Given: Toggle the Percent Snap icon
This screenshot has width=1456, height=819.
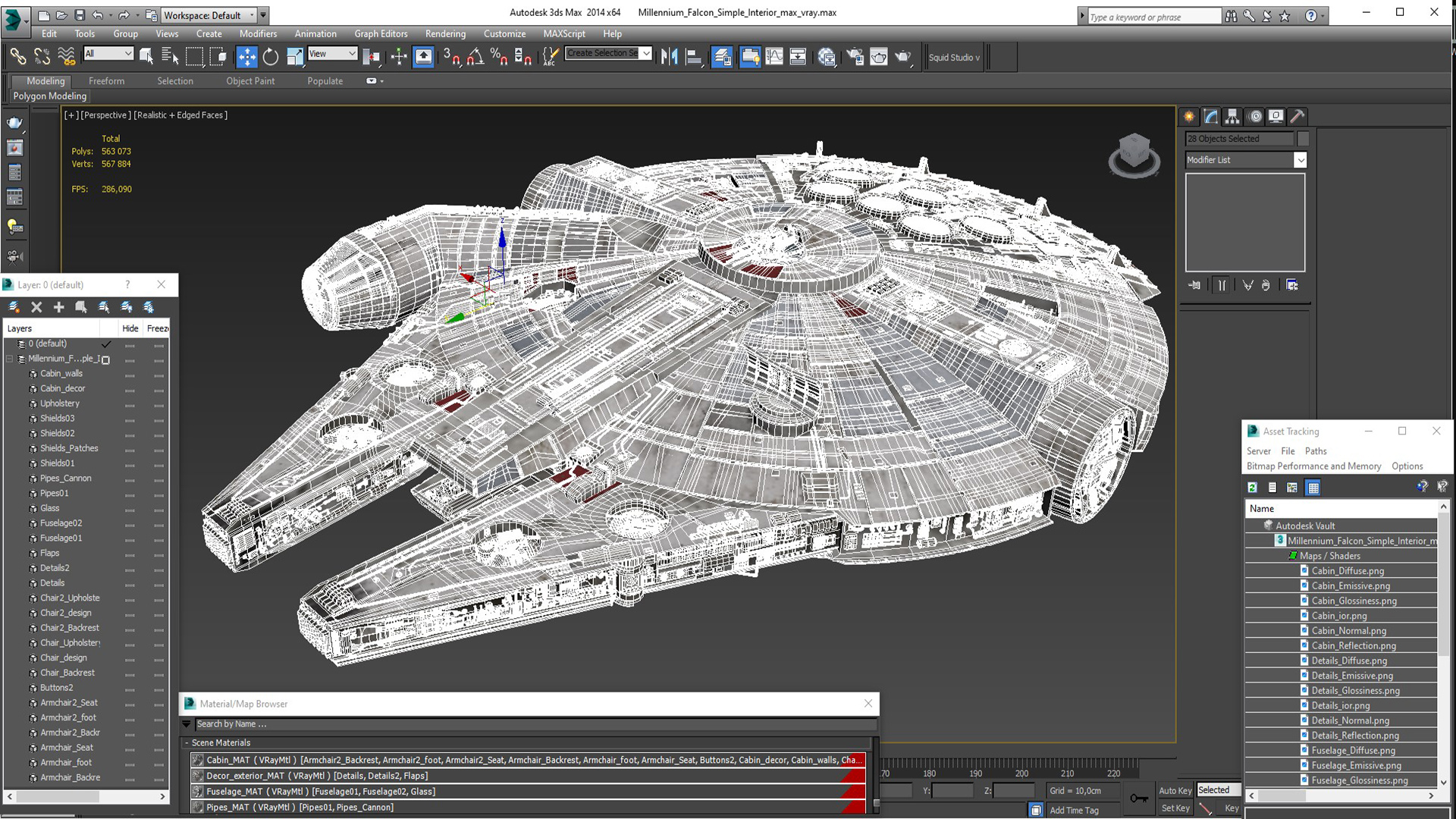Looking at the screenshot, I should coord(499,57).
